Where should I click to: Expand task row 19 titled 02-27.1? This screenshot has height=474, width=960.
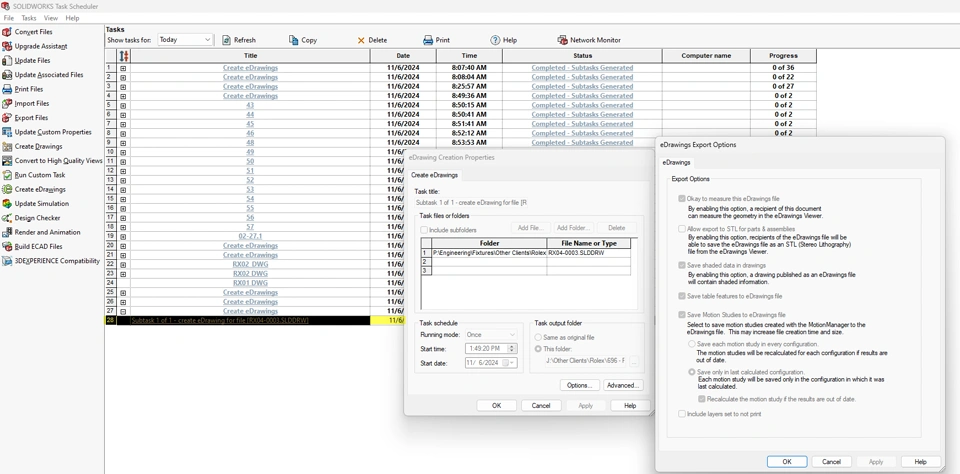tap(123, 236)
